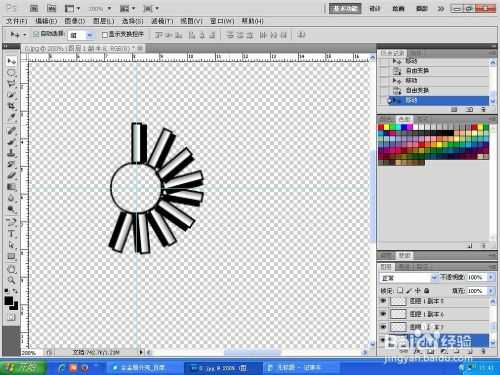Click the default colors icon
The height and width of the screenshot is (375, 500).
coord(7,291)
